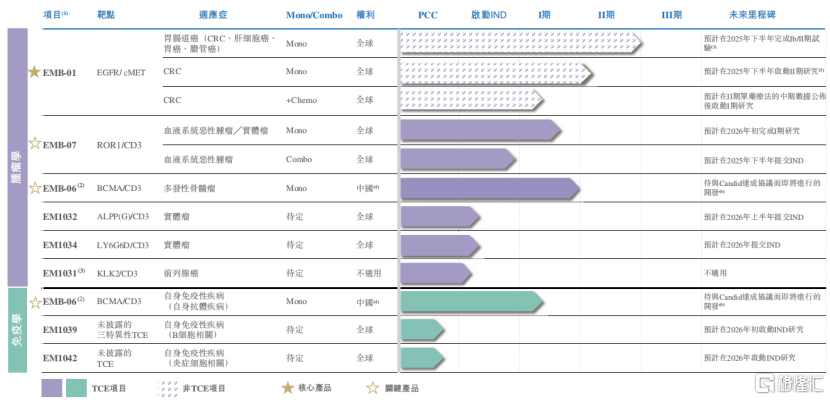Click the purple bar in EM1031 row
The width and height of the screenshot is (830, 400).
(x=436, y=273)
